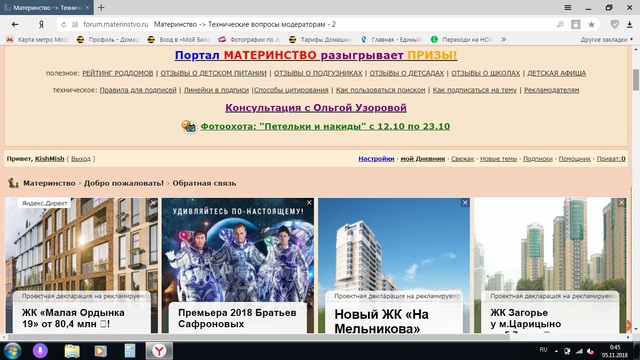This screenshot has width=640, height=360.
Task: Expand hidden bookmarks with the » chevron
Action: click(x=504, y=40)
